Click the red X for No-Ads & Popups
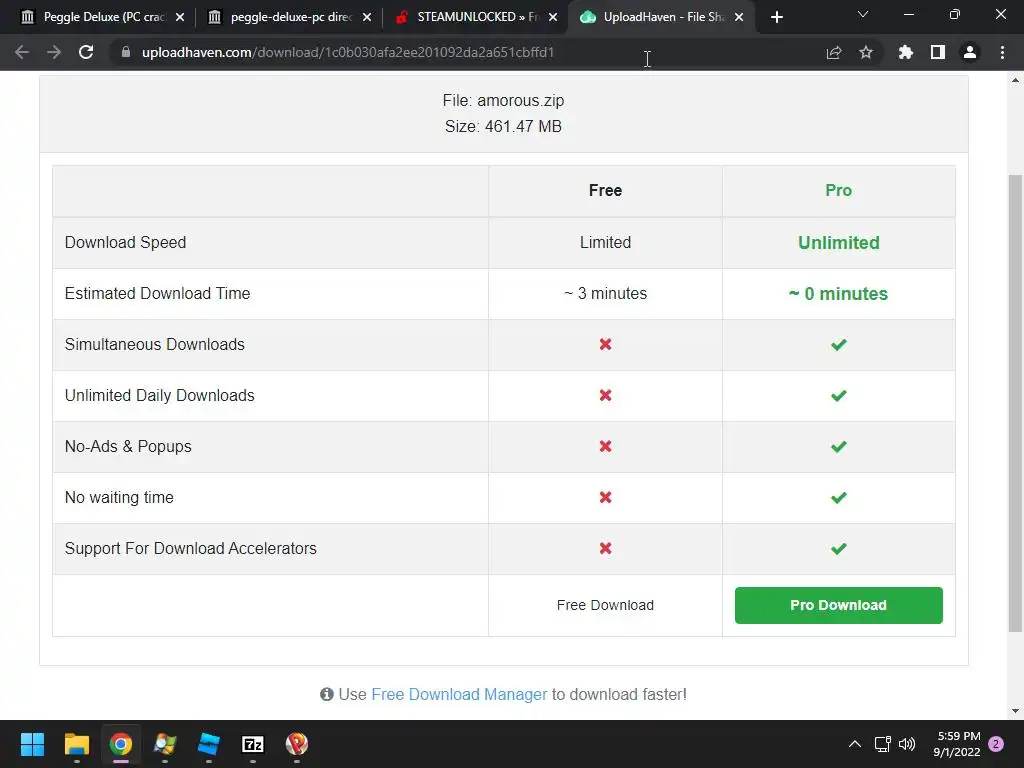Image resolution: width=1024 pixels, height=768 pixels. (x=605, y=446)
